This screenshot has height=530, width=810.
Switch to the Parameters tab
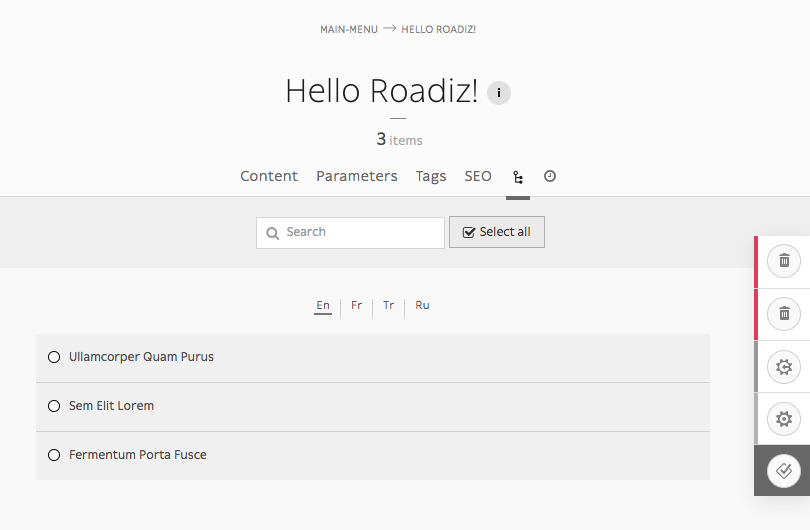[356, 176]
